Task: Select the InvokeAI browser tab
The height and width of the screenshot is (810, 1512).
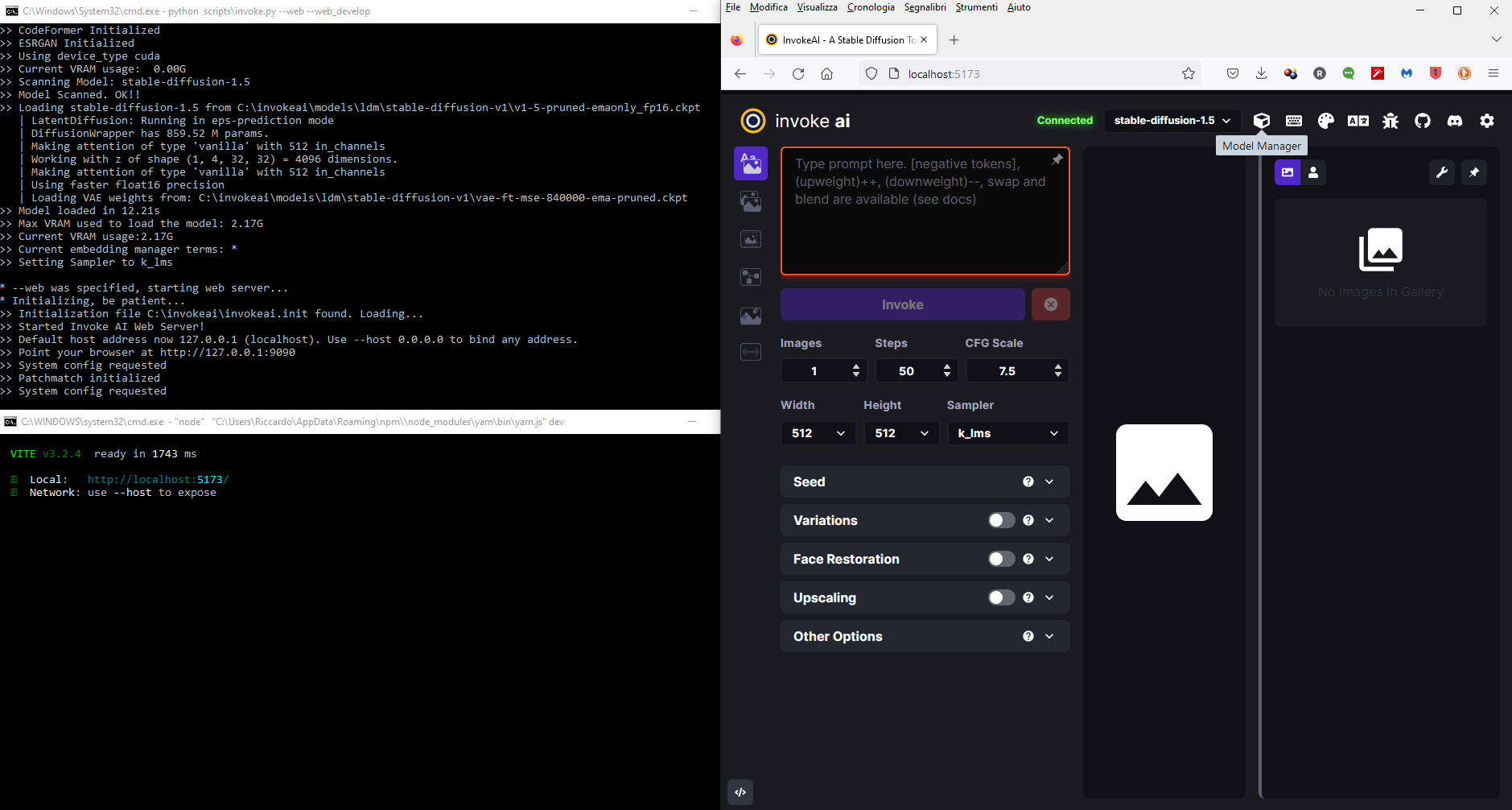Action: click(847, 39)
